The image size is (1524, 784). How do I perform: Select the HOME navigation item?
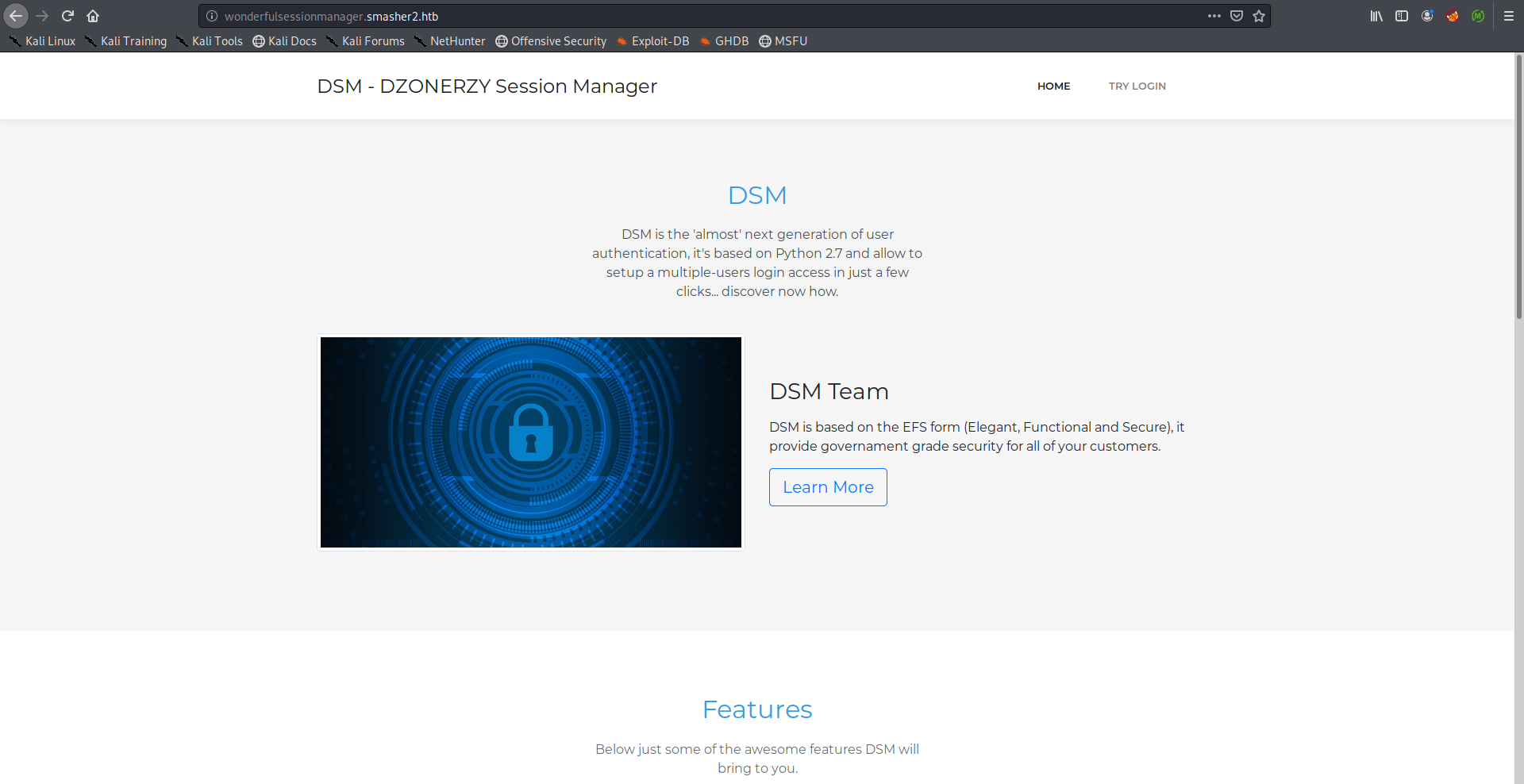click(x=1053, y=86)
